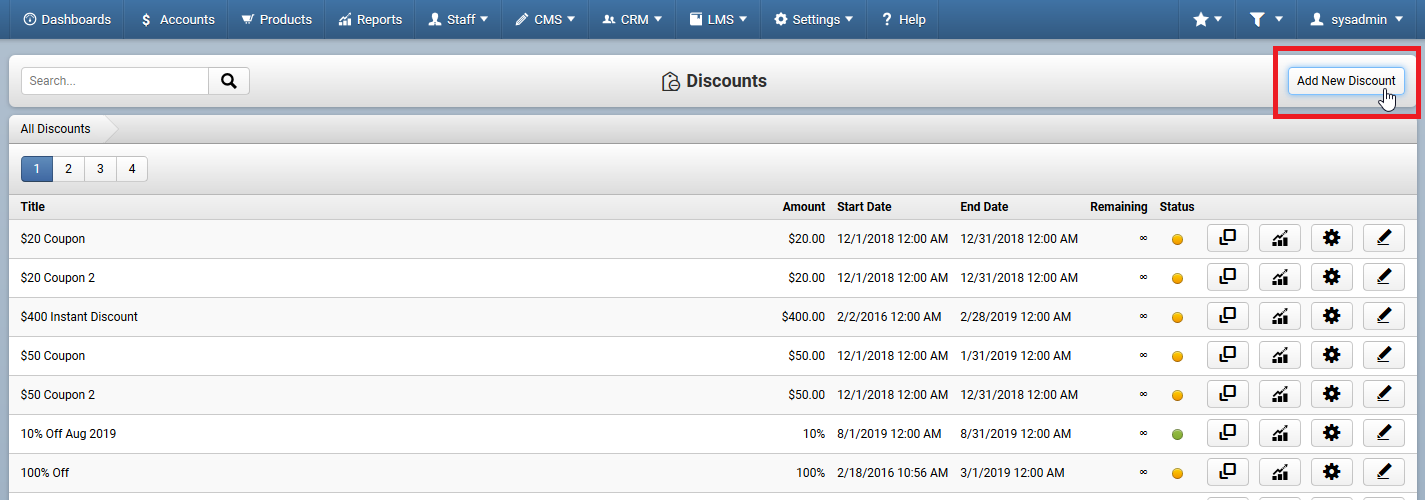
Task: Open the favorites star dropdown
Action: 1208,19
